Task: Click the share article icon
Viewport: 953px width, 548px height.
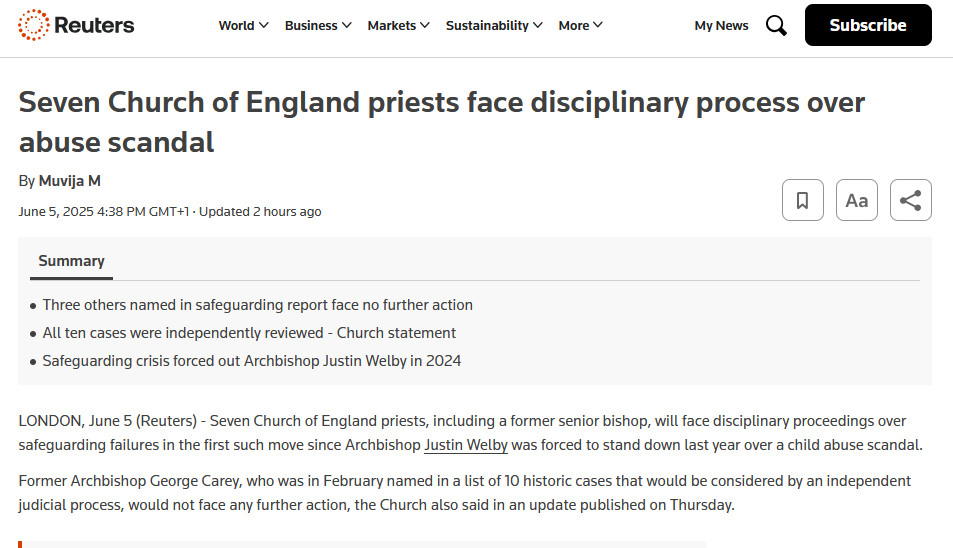Action: click(x=910, y=200)
